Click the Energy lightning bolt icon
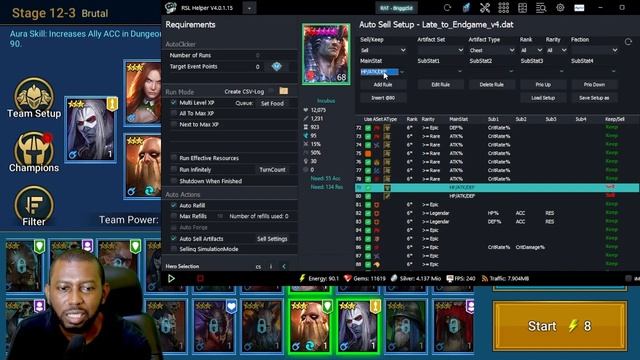640x360 pixels. point(302,278)
